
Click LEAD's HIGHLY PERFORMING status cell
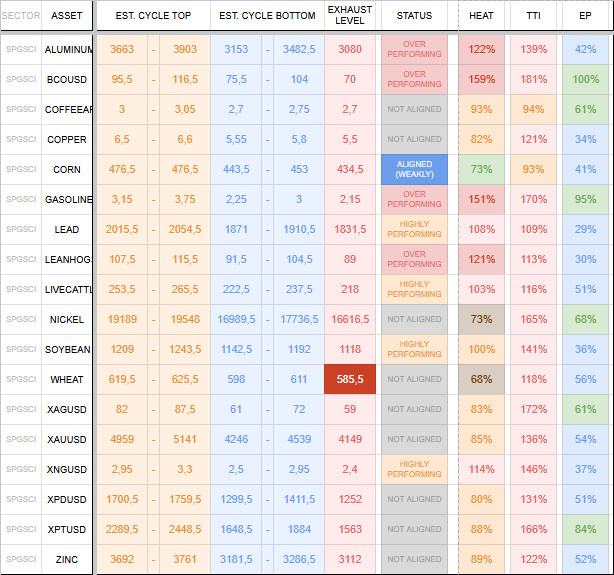[x=414, y=229]
